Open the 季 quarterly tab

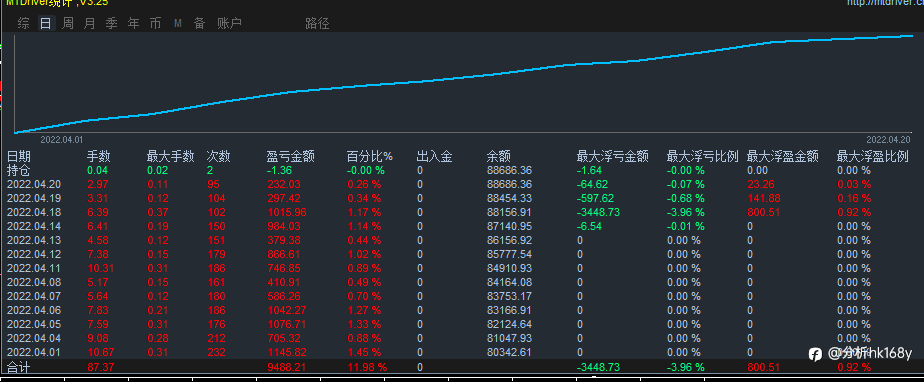(111, 24)
